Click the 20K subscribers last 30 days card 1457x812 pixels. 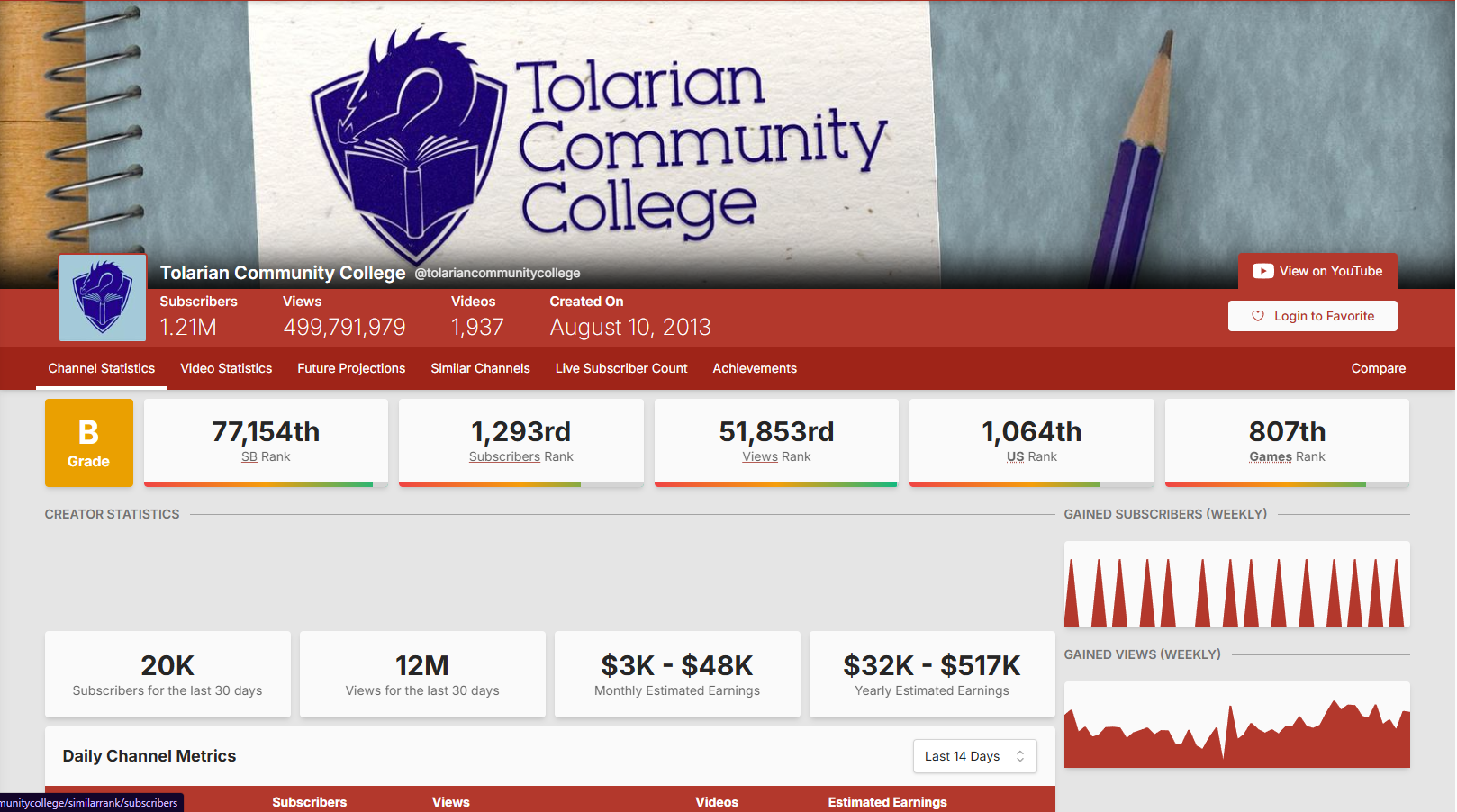point(167,674)
